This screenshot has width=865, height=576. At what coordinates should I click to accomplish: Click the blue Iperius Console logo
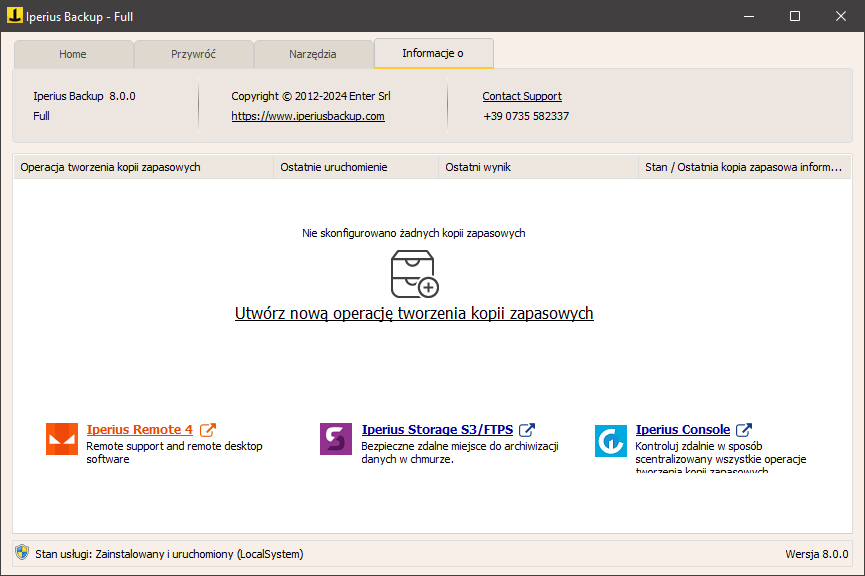pos(611,441)
